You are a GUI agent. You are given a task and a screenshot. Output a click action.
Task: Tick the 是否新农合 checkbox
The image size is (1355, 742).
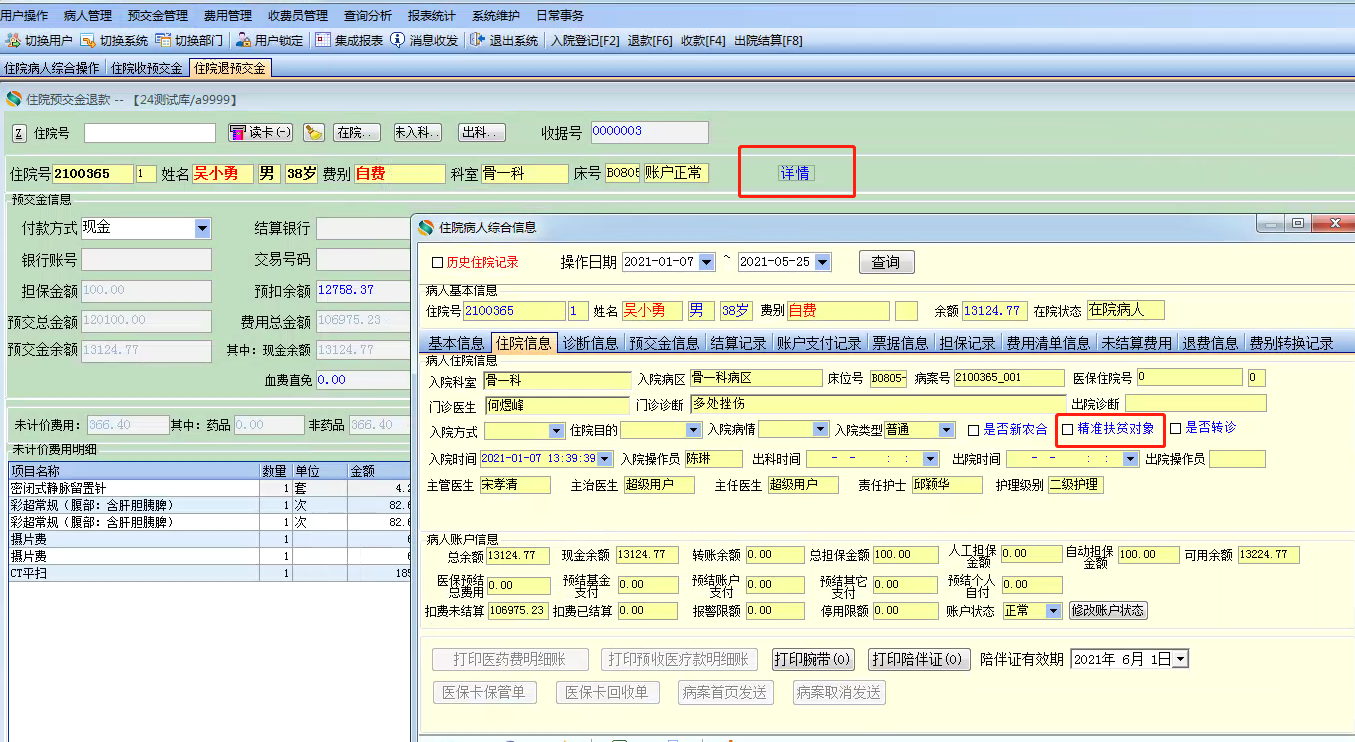974,430
